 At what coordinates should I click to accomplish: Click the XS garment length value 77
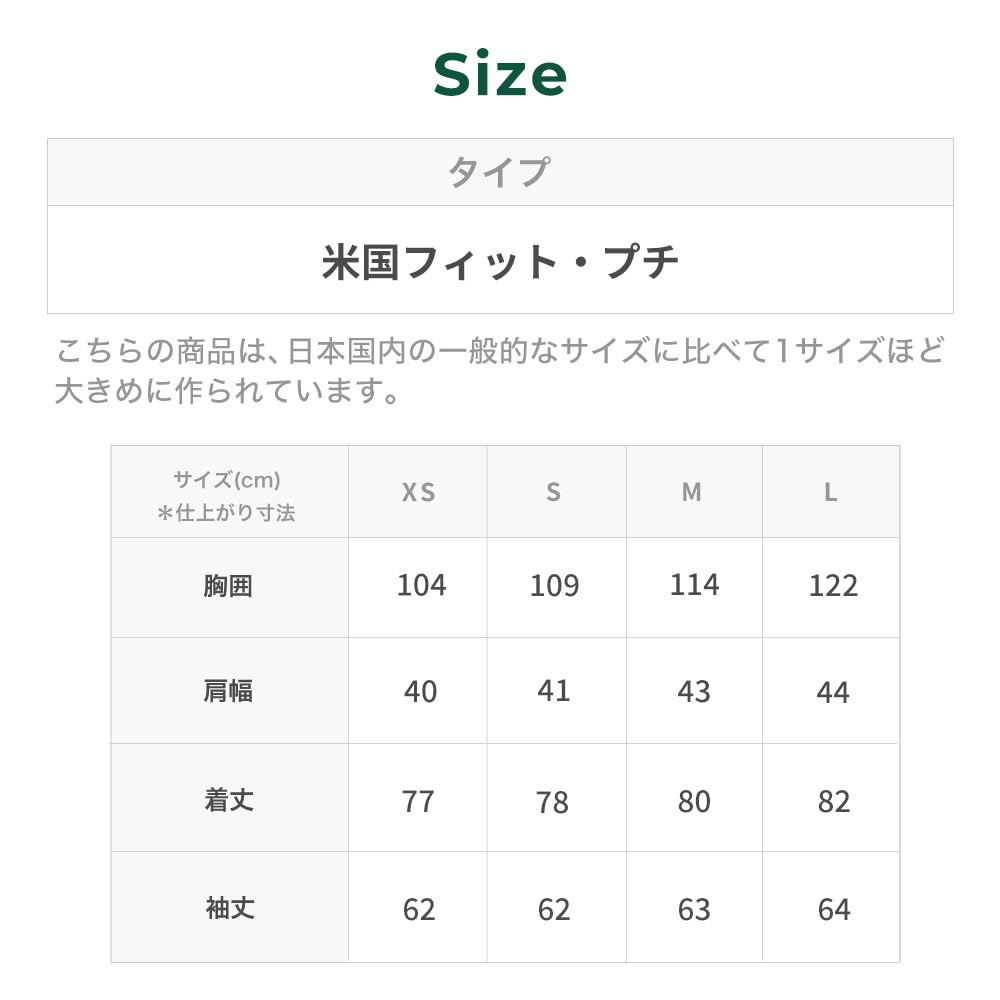[x=418, y=801]
